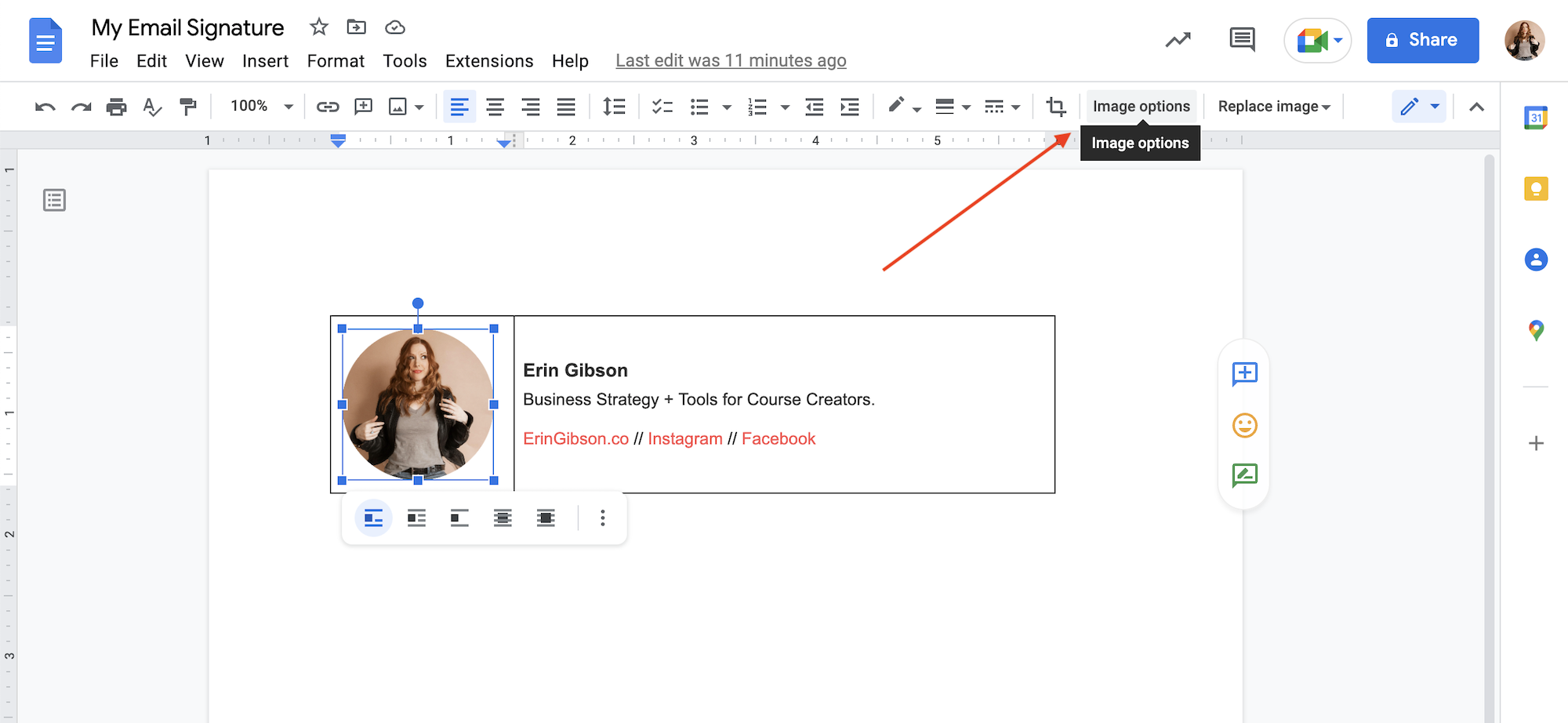Viewport: 1568px width, 723px height.
Task: Open the 100% zoom dropdown
Action: (261, 106)
